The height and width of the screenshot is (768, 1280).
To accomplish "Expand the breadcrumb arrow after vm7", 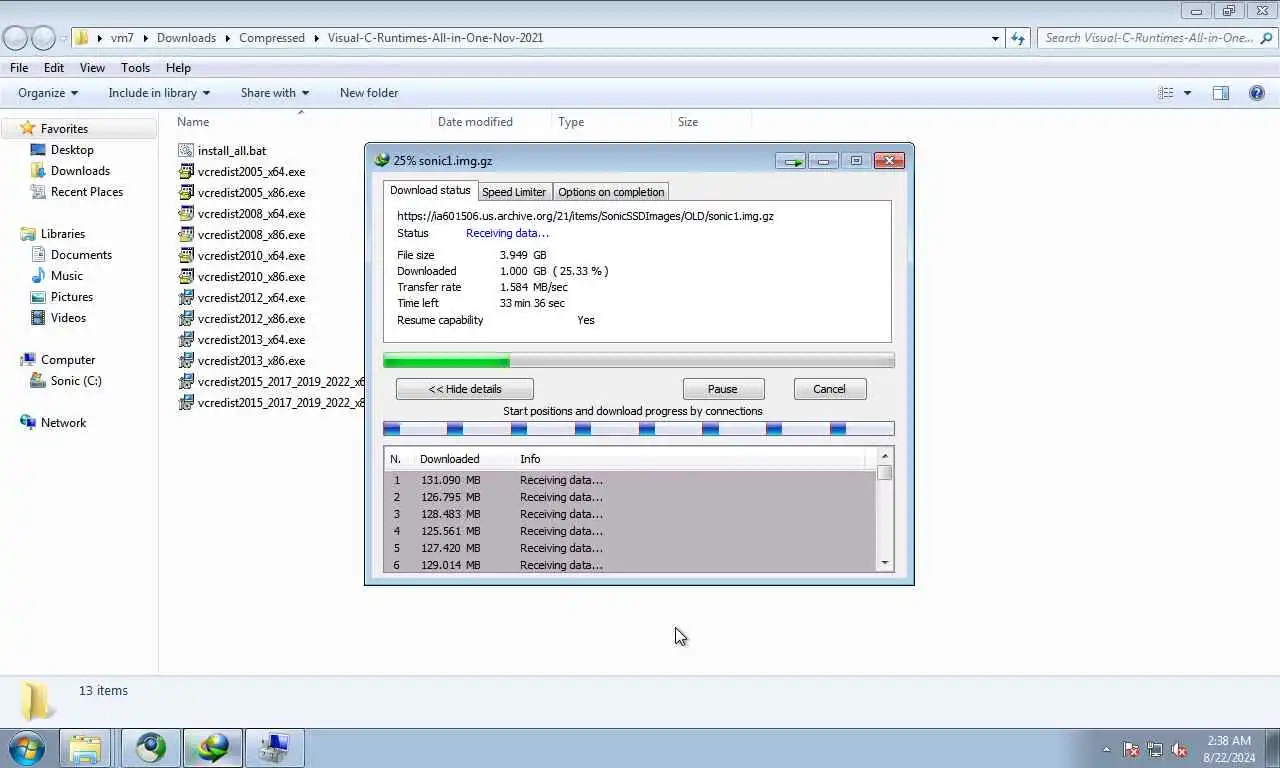I will [x=146, y=38].
